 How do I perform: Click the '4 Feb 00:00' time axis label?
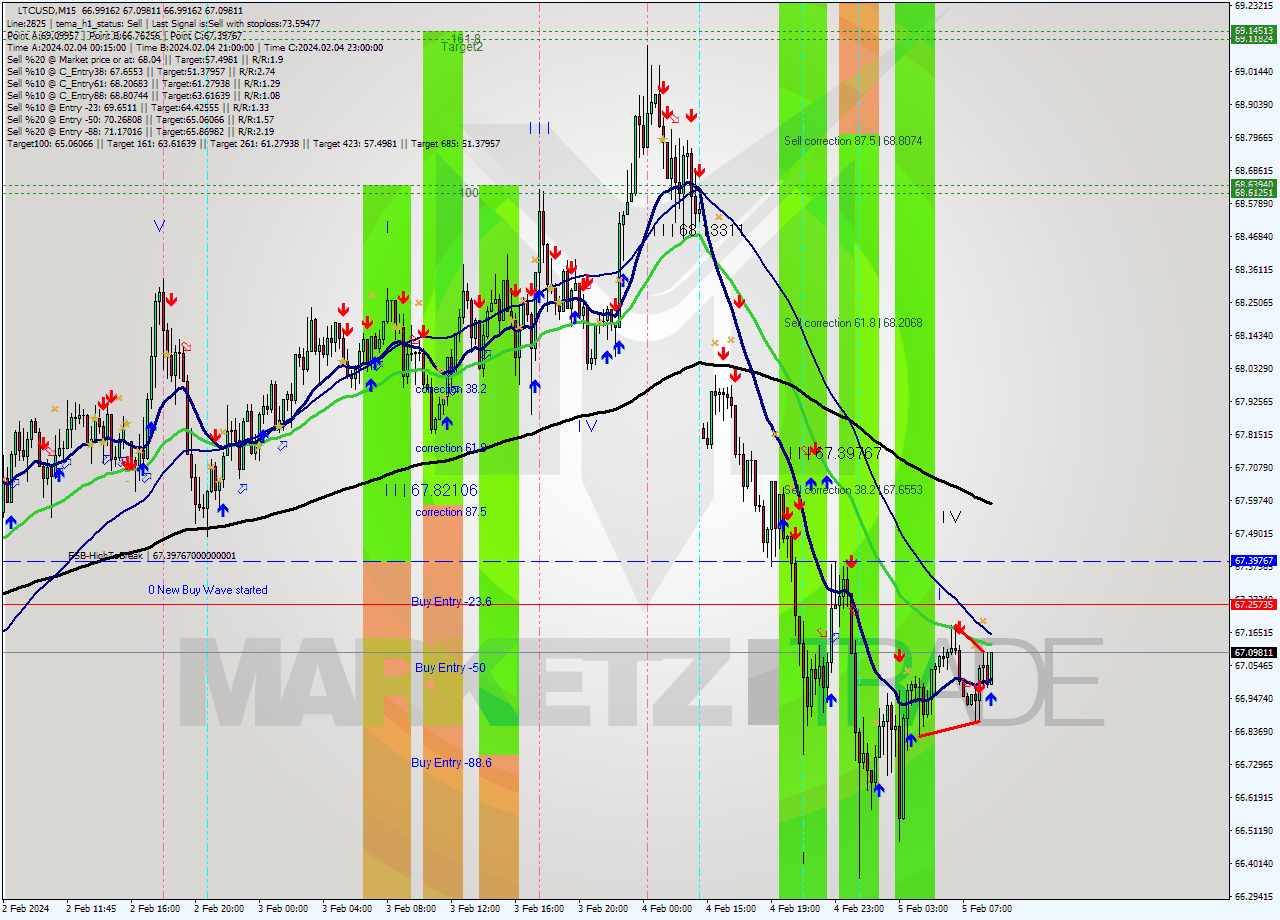click(x=667, y=909)
